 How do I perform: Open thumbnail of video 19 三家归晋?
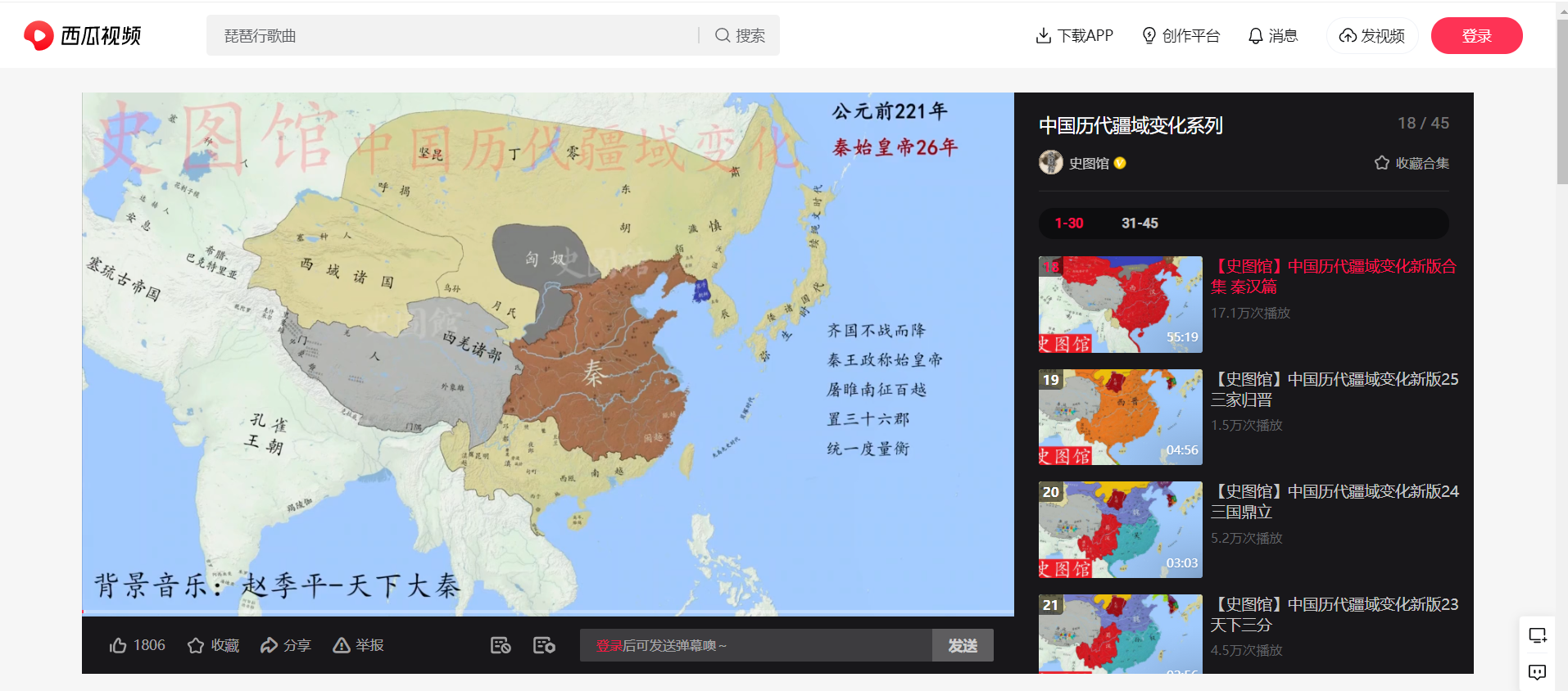point(1120,417)
